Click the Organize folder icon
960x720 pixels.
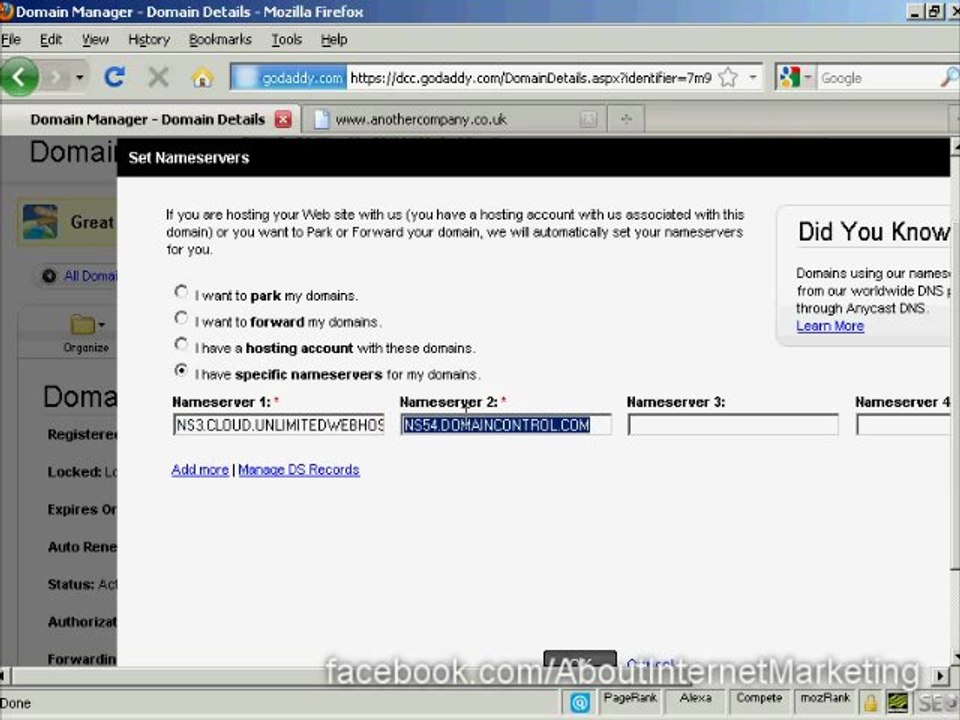tap(82, 324)
